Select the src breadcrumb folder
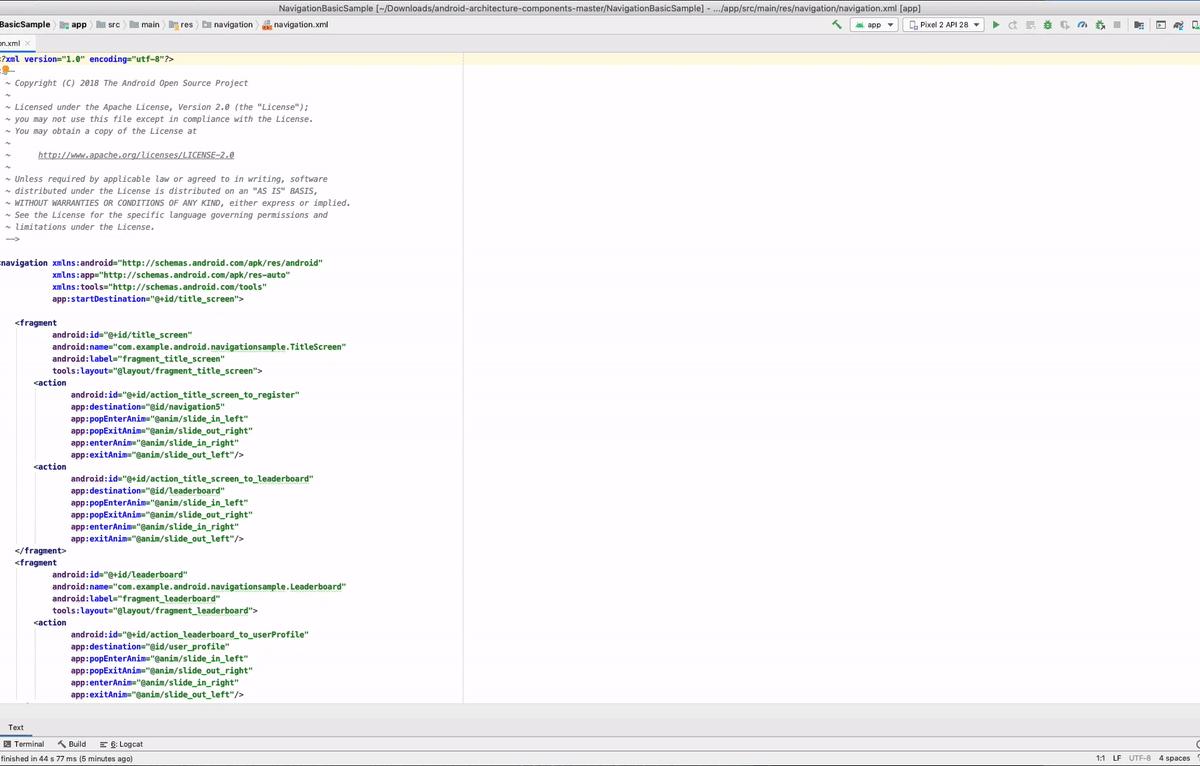 [x=108, y=24]
